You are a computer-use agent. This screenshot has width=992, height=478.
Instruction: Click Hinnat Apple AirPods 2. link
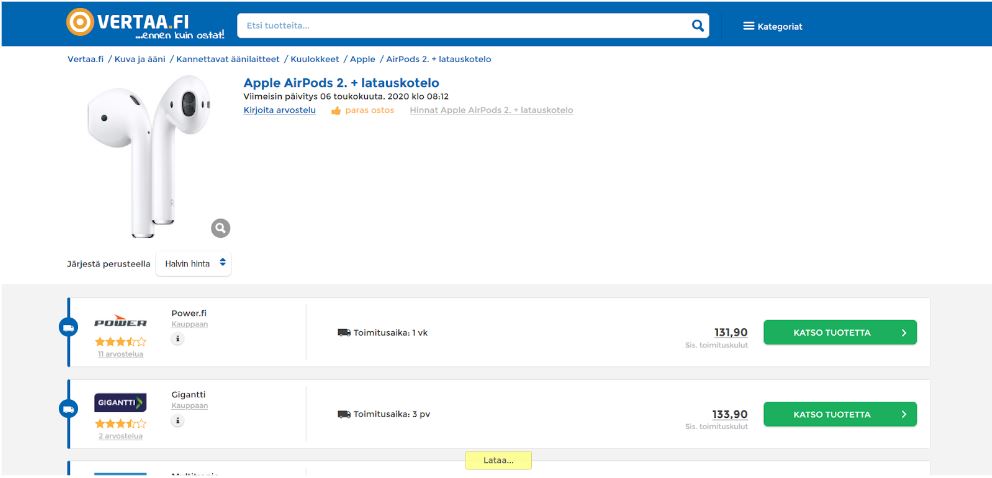(x=492, y=111)
